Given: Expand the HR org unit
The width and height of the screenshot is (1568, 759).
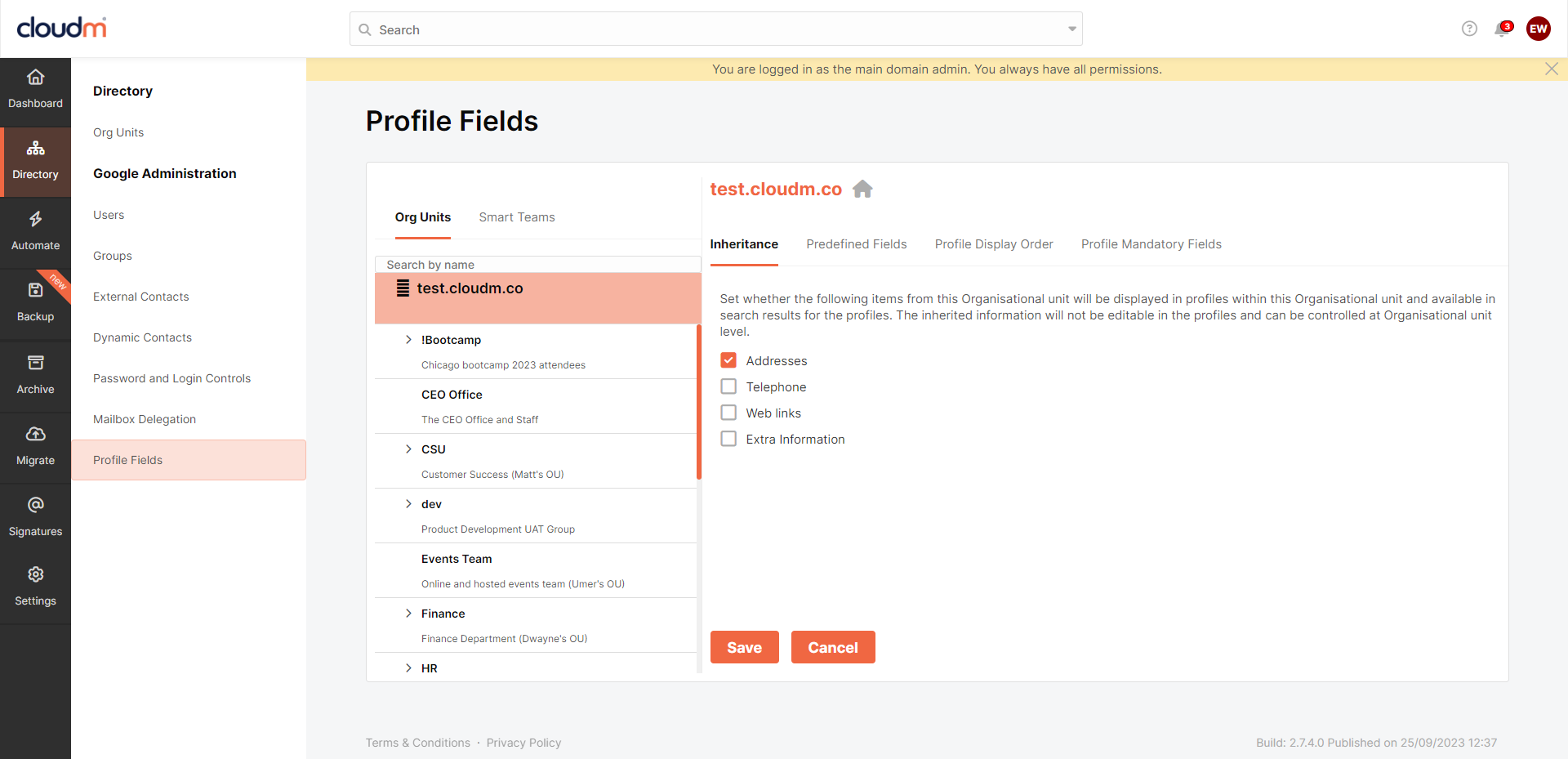Looking at the screenshot, I should pyautogui.click(x=408, y=668).
